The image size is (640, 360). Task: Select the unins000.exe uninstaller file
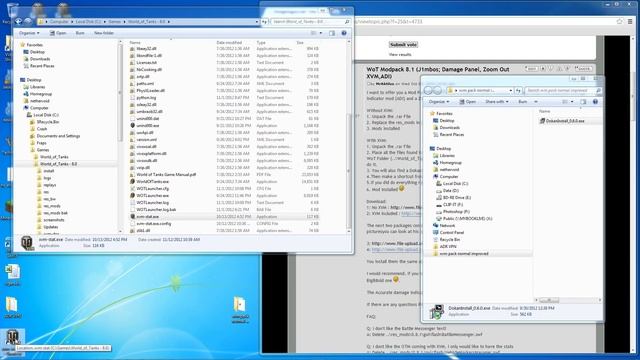[x=147, y=126]
